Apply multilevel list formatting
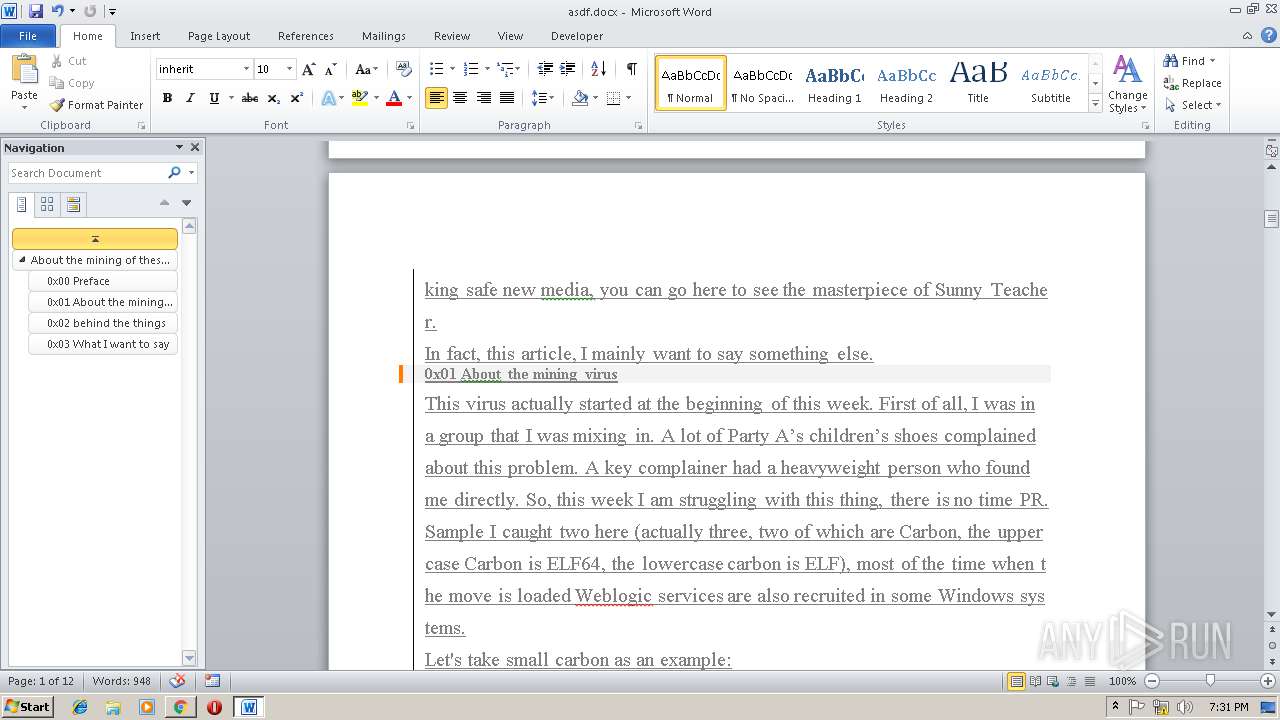1280x720 pixels. (x=505, y=69)
